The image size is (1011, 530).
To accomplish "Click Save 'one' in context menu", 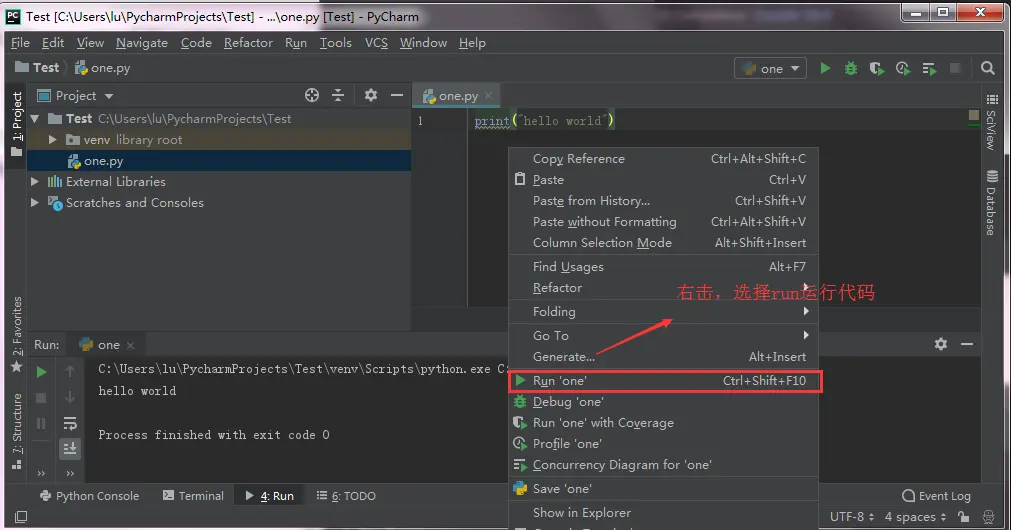I will point(663,489).
